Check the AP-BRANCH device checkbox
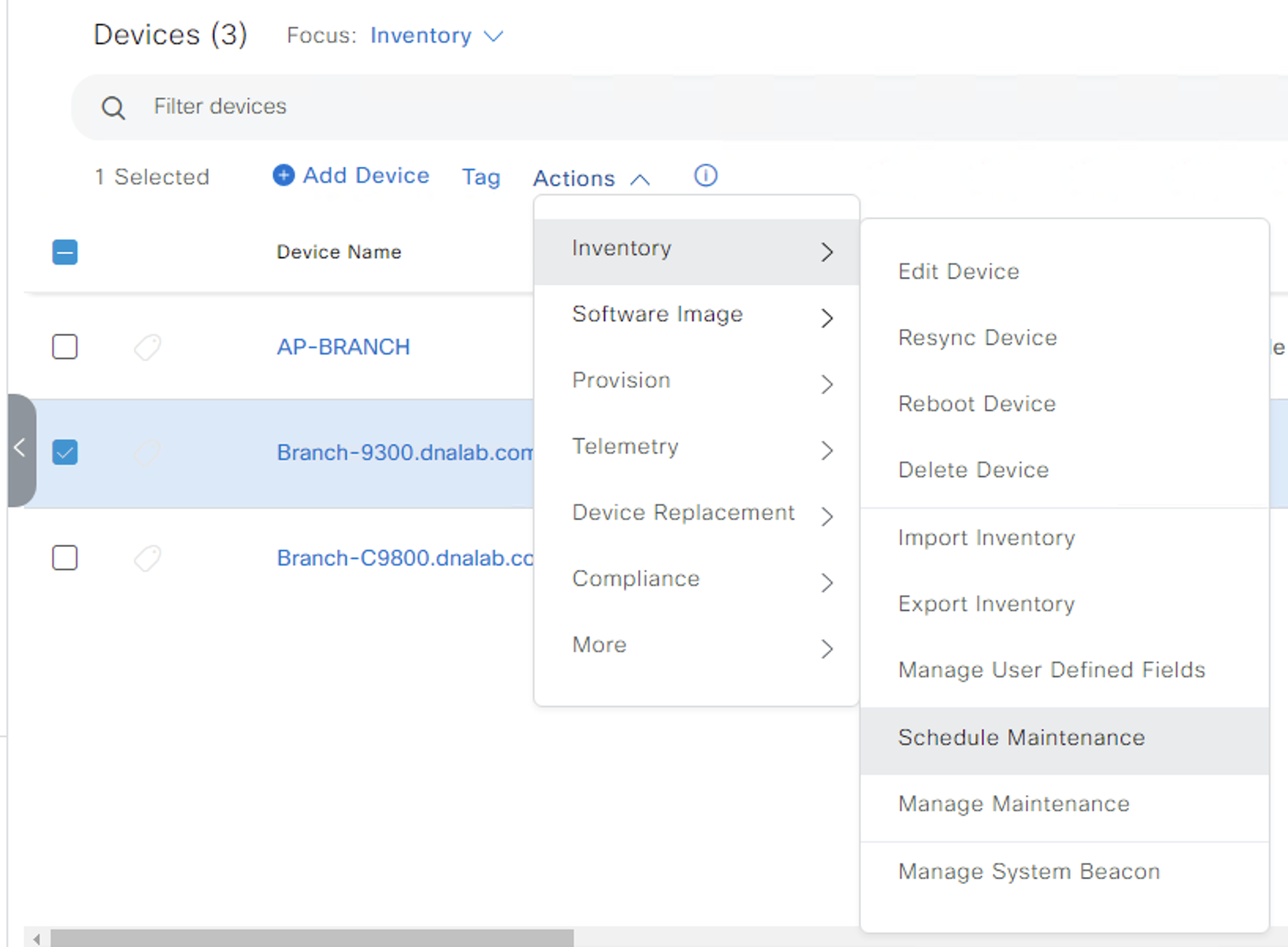1288x947 pixels. click(65, 347)
